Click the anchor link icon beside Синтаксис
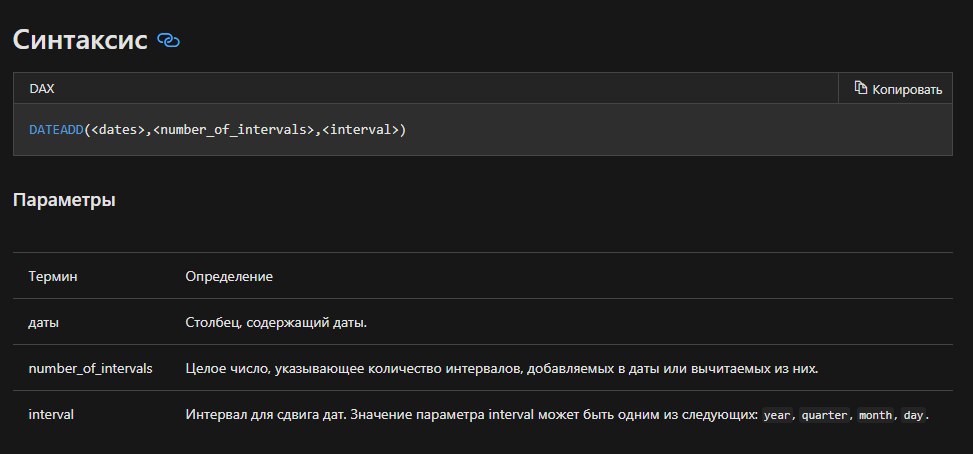Viewport: 973px width, 454px height. pyautogui.click(x=168, y=41)
